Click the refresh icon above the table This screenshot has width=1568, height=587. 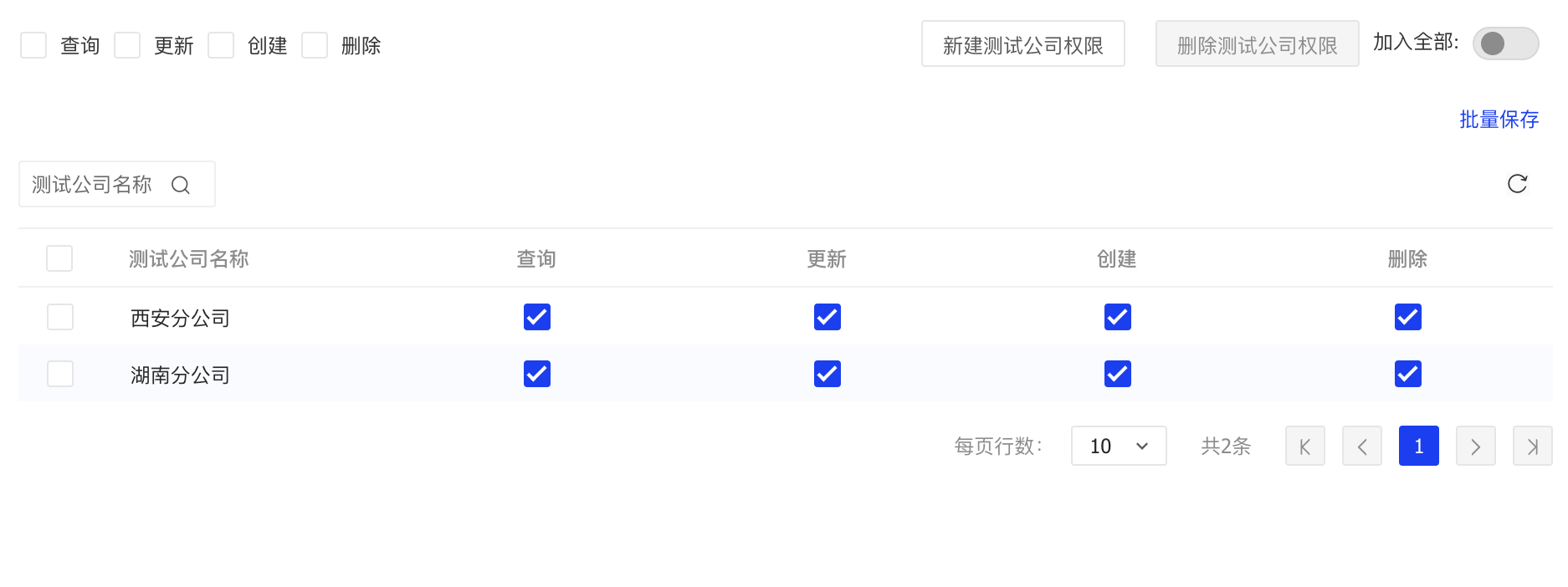1517,184
